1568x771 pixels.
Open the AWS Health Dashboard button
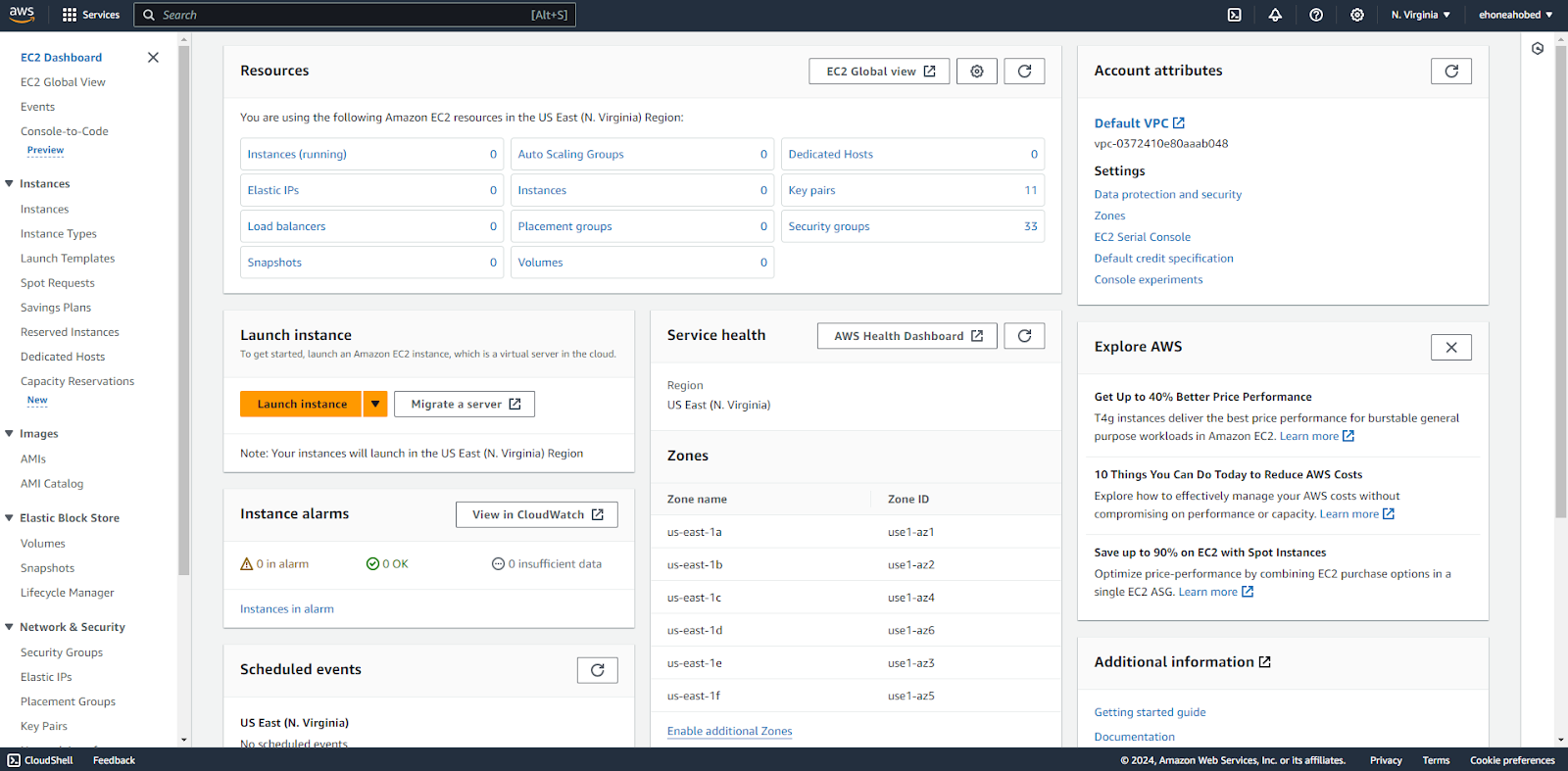pyautogui.click(x=907, y=336)
